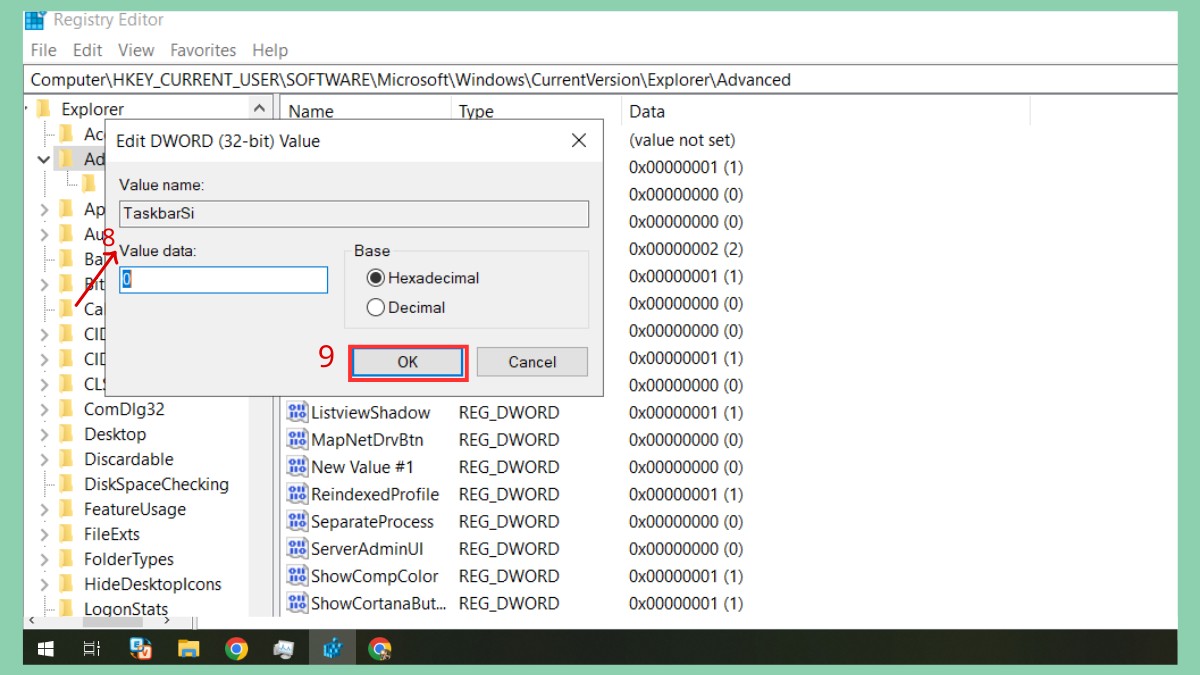Screen dimensions: 1200x675
Task: Expand the FileExts tree node
Action: (42, 534)
